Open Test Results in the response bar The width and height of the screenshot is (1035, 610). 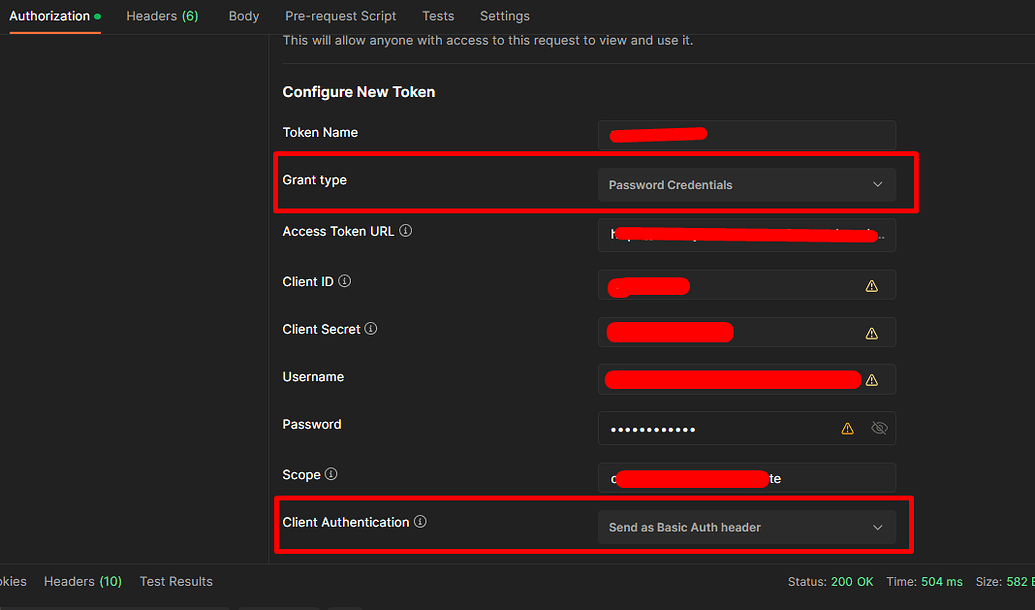[x=176, y=581]
